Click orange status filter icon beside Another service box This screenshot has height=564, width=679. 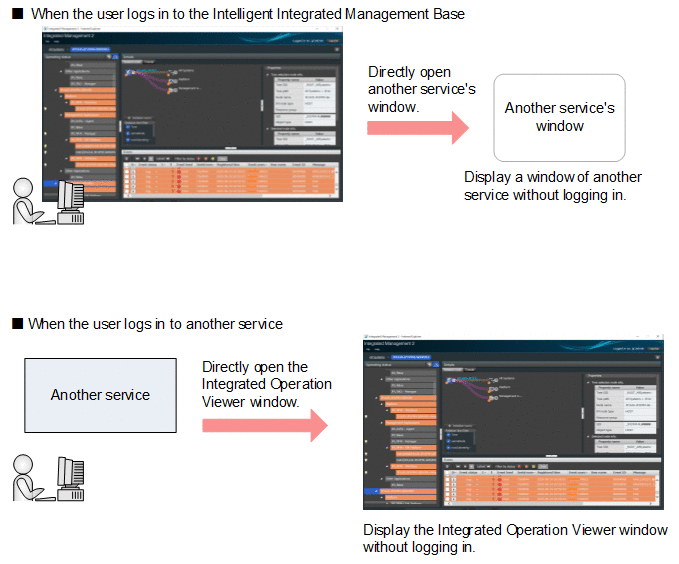click(527, 467)
